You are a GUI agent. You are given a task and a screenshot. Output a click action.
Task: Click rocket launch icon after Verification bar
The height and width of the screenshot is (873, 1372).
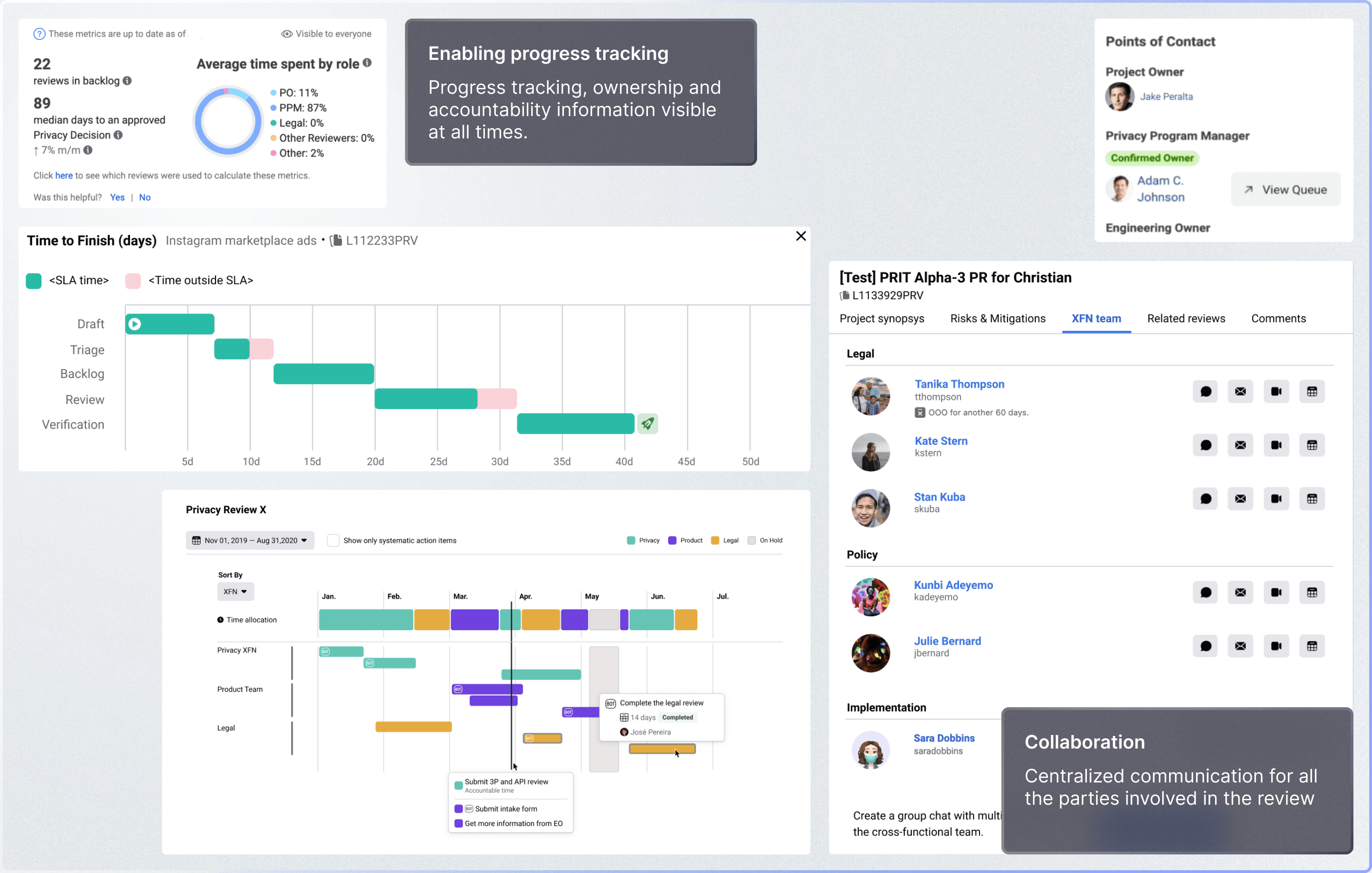click(647, 423)
